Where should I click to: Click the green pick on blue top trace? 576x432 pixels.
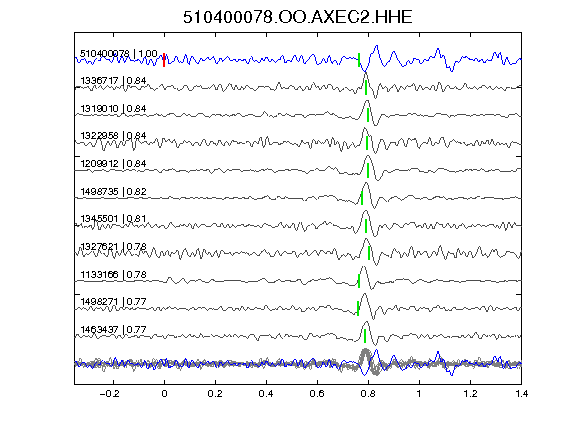pyautogui.click(x=359, y=60)
